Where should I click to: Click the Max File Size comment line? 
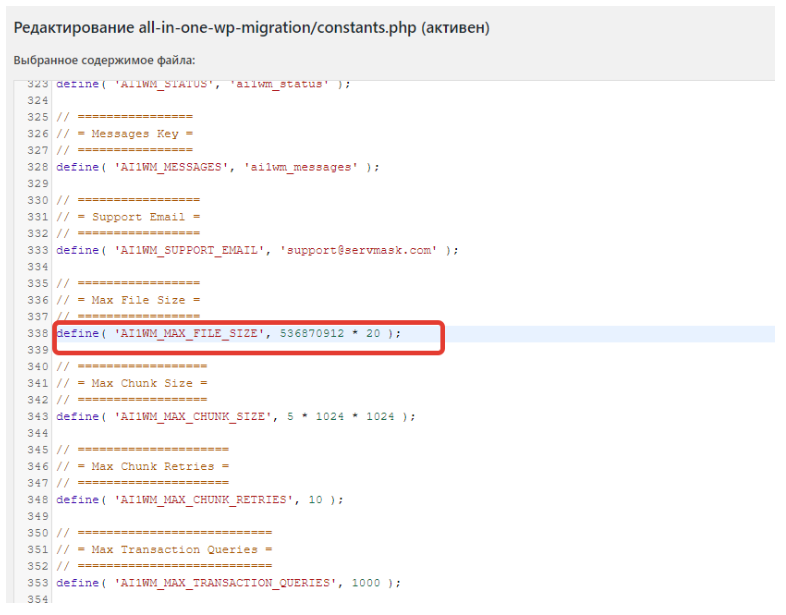point(128,300)
